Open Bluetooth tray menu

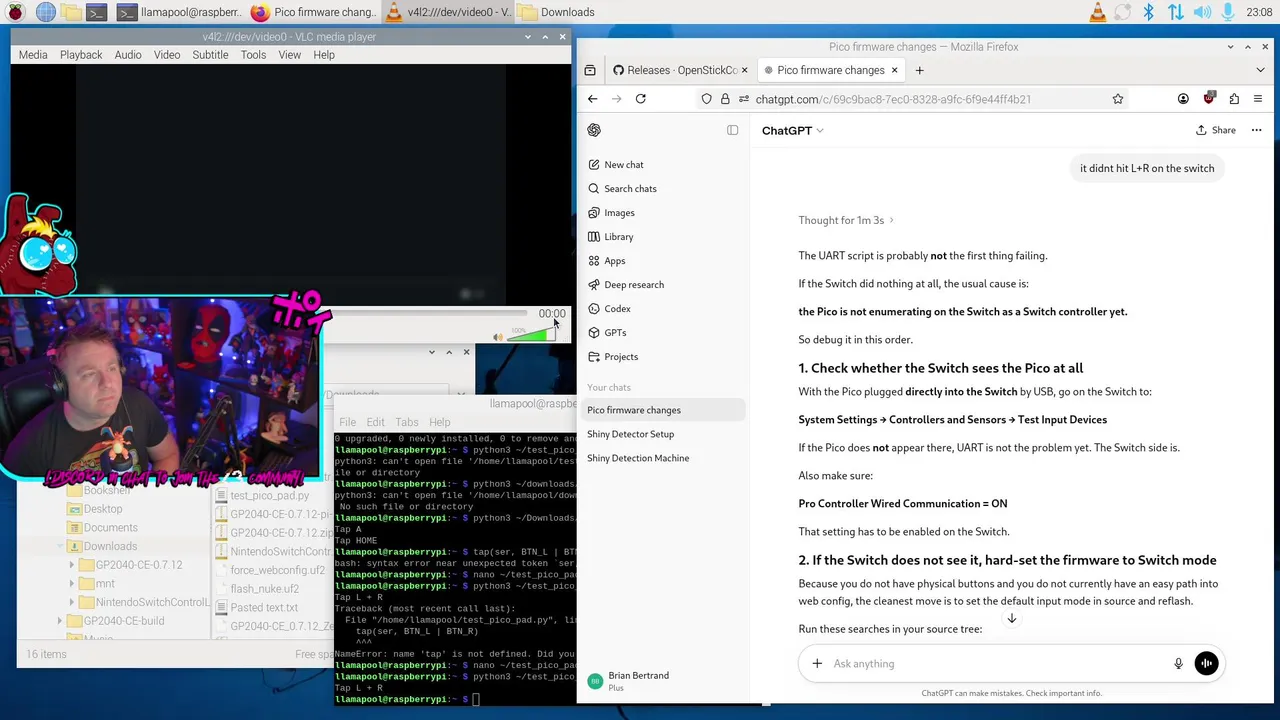(x=1149, y=12)
